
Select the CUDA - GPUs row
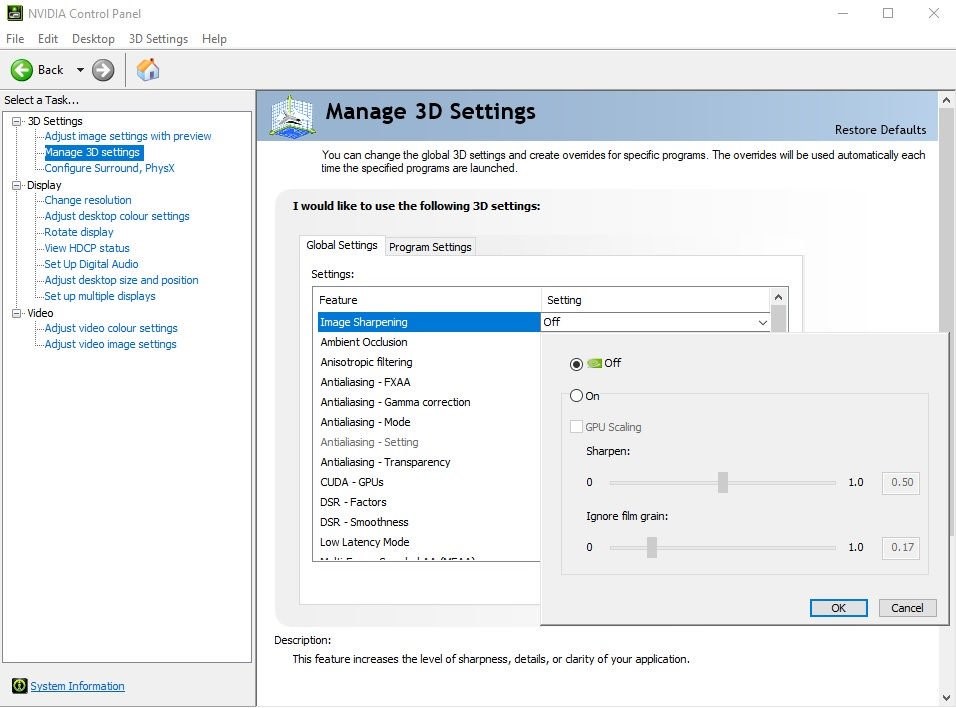pyautogui.click(x=429, y=482)
